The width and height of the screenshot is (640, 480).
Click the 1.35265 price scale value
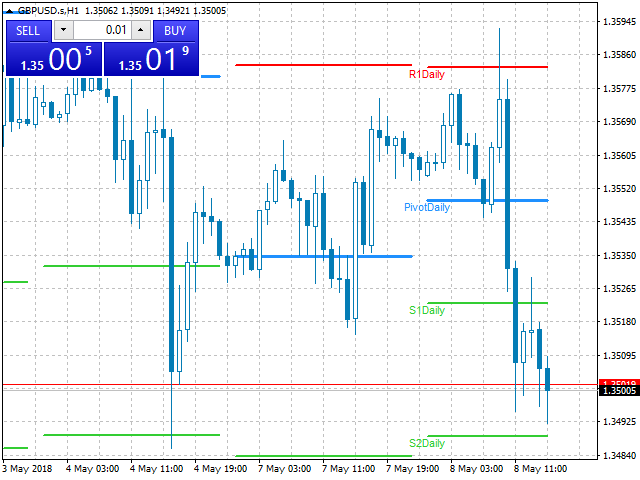pyautogui.click(x=619, y=289)
